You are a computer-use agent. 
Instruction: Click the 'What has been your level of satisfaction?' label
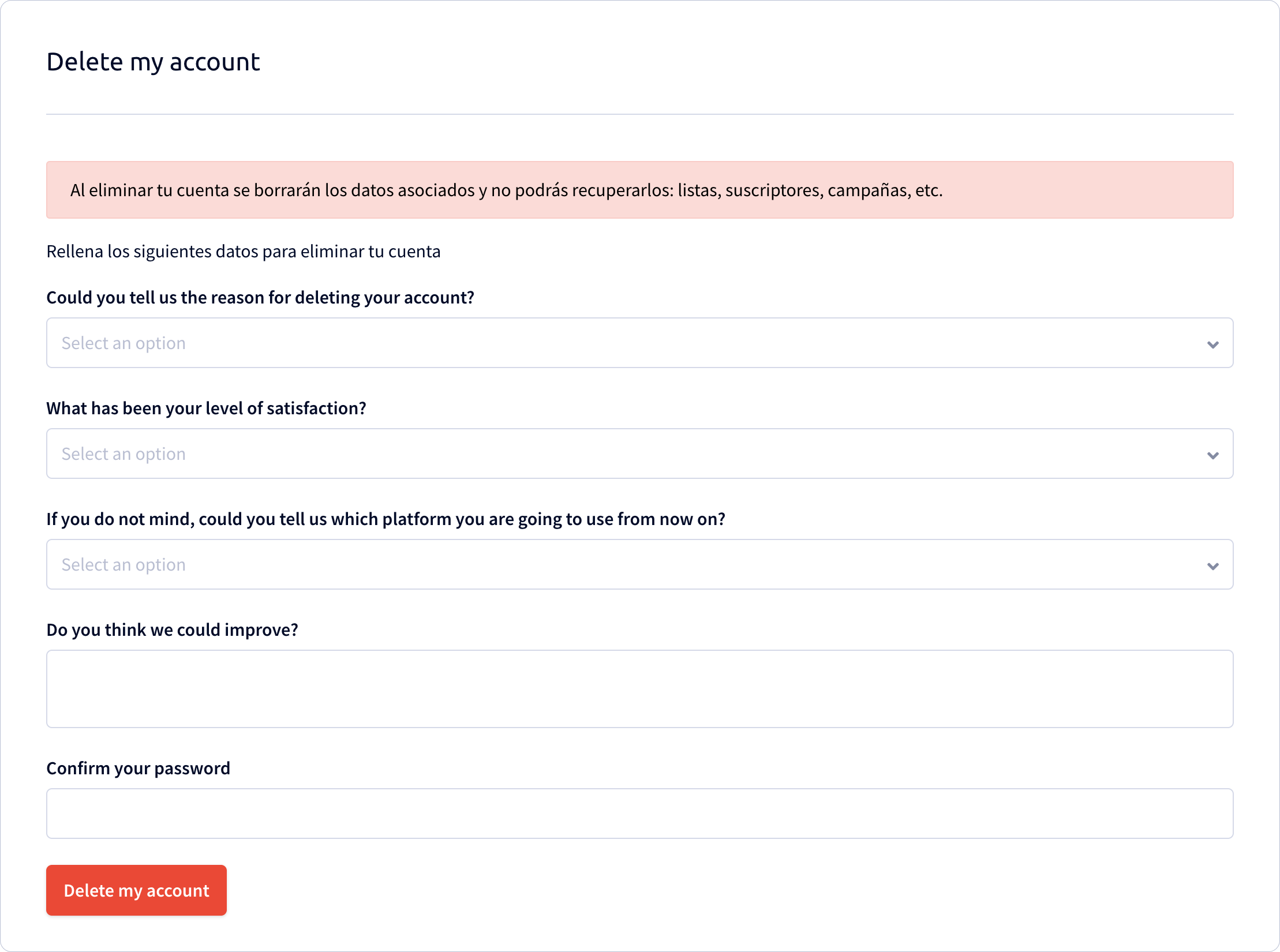click(x=207, y=408)
